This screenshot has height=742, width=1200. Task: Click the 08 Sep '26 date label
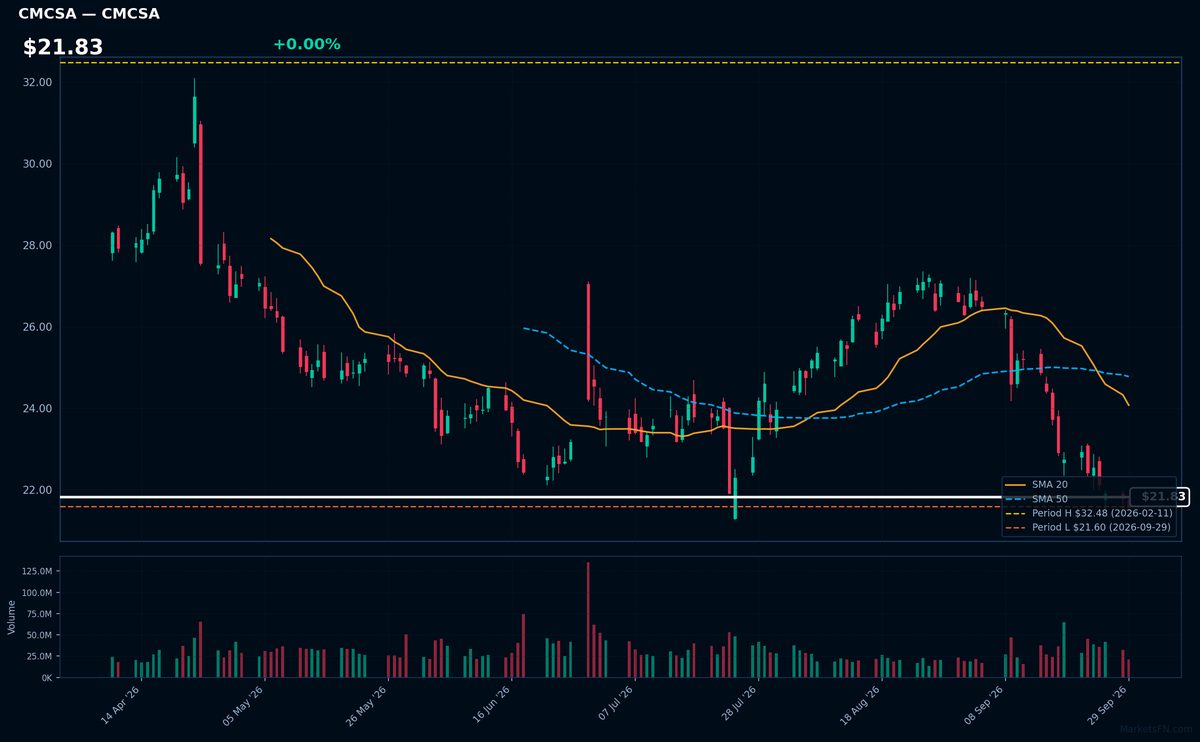[x=985, y=705]
